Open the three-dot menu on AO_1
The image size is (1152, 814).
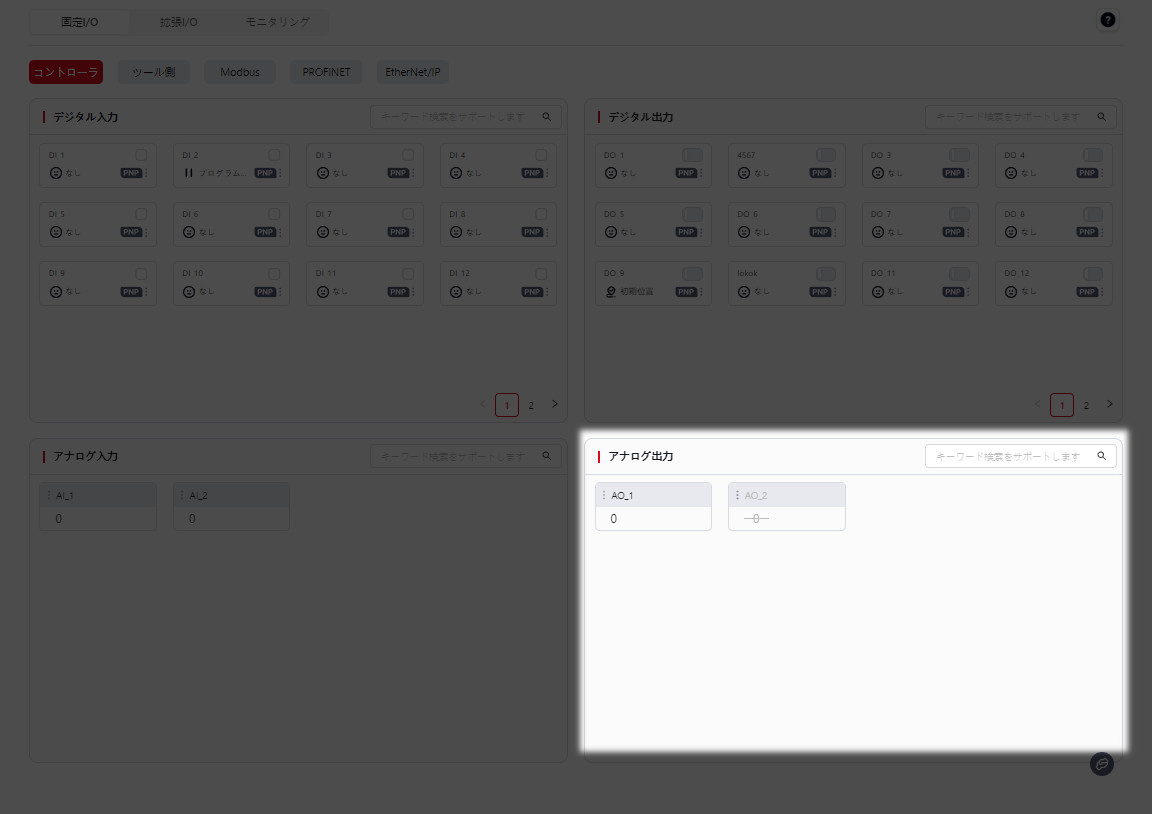pyautogui.click(x=603, y=495)
